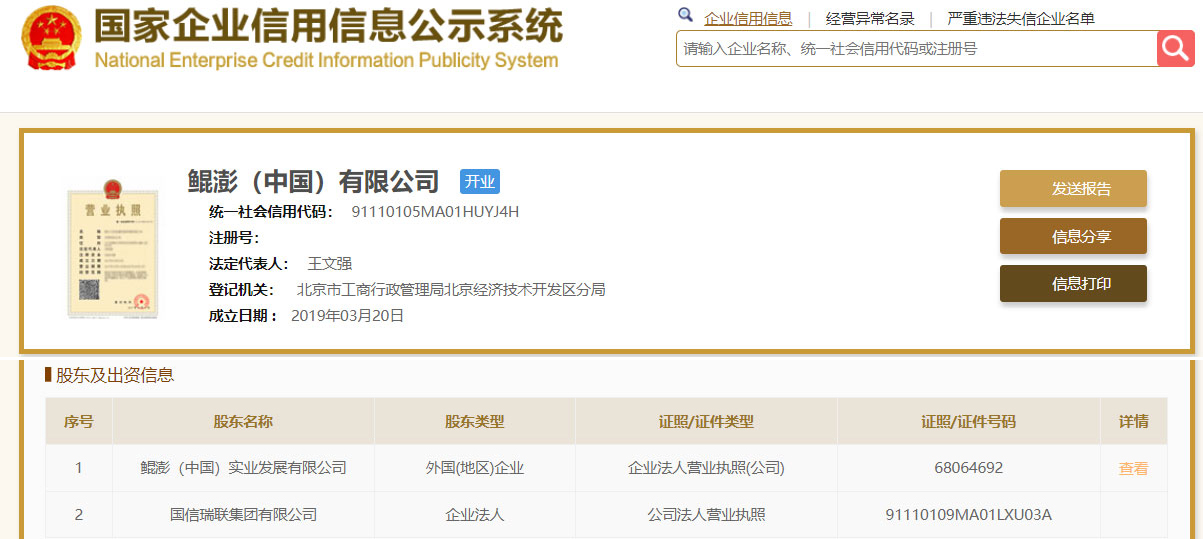Click the company name 鲲澎（中国）有限公司 heading
The width and height of the screenshot is (1203, 539).
click(313, 181)
